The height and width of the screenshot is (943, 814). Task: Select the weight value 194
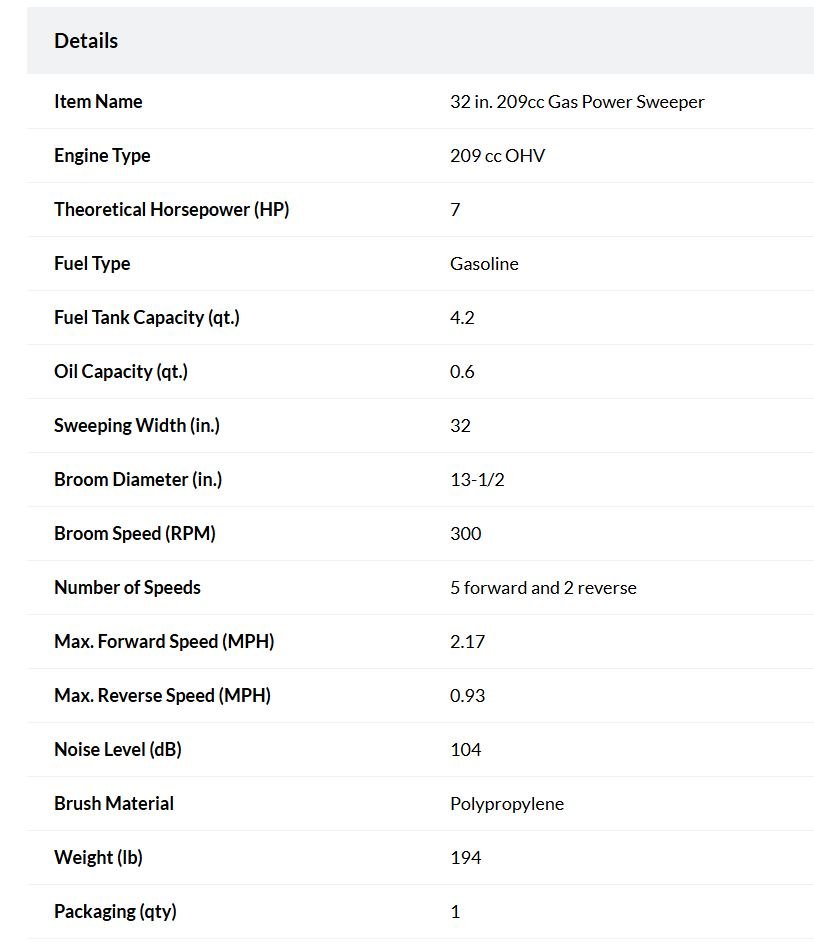coord(465,858)
